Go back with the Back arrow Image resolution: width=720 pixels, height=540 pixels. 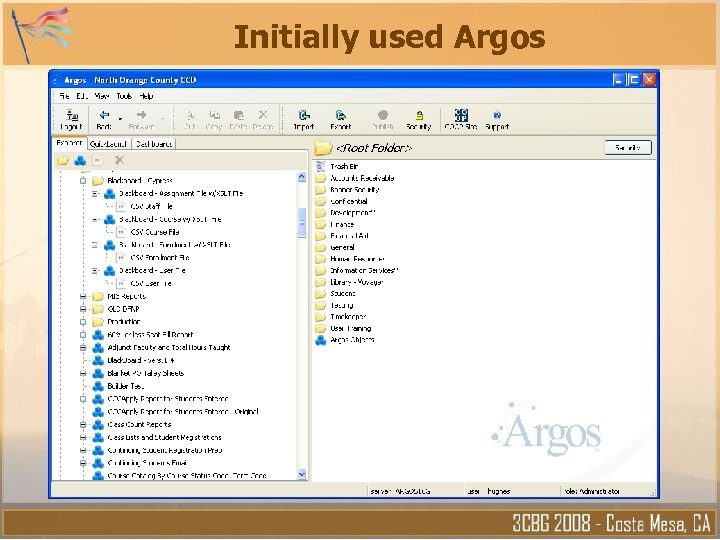click(104, 115)
